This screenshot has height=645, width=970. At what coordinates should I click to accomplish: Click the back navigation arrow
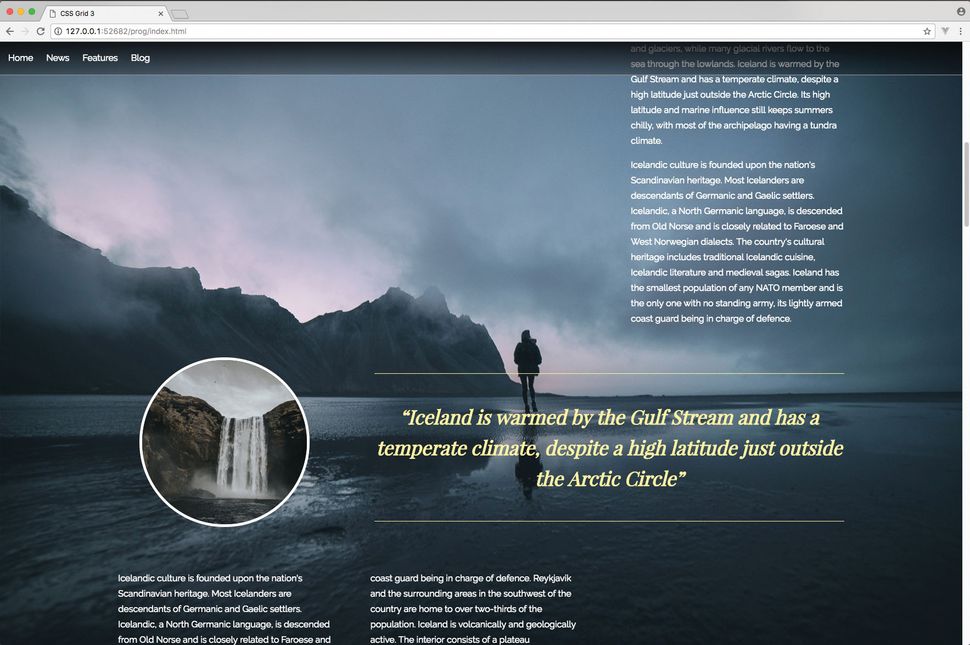coord(10,31)
